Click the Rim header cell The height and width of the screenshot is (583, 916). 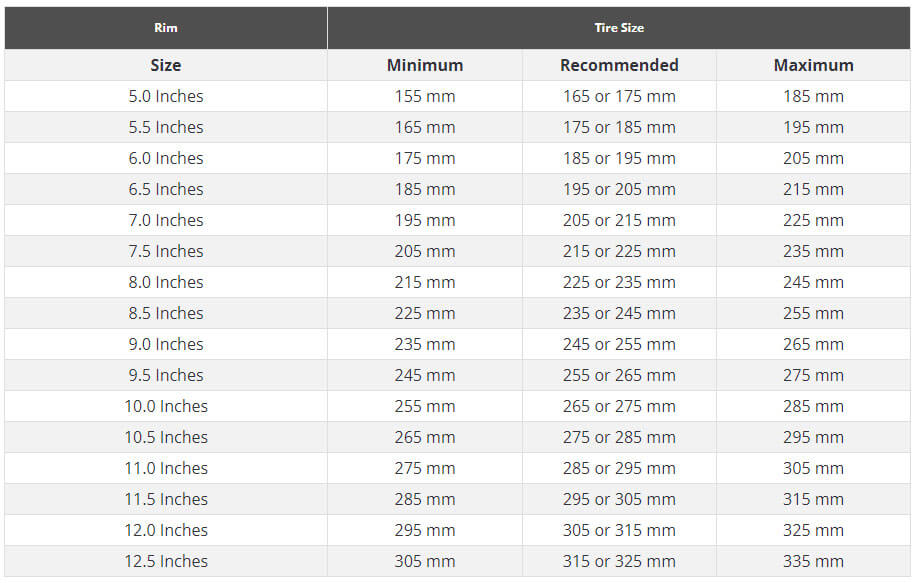(166, 28)
